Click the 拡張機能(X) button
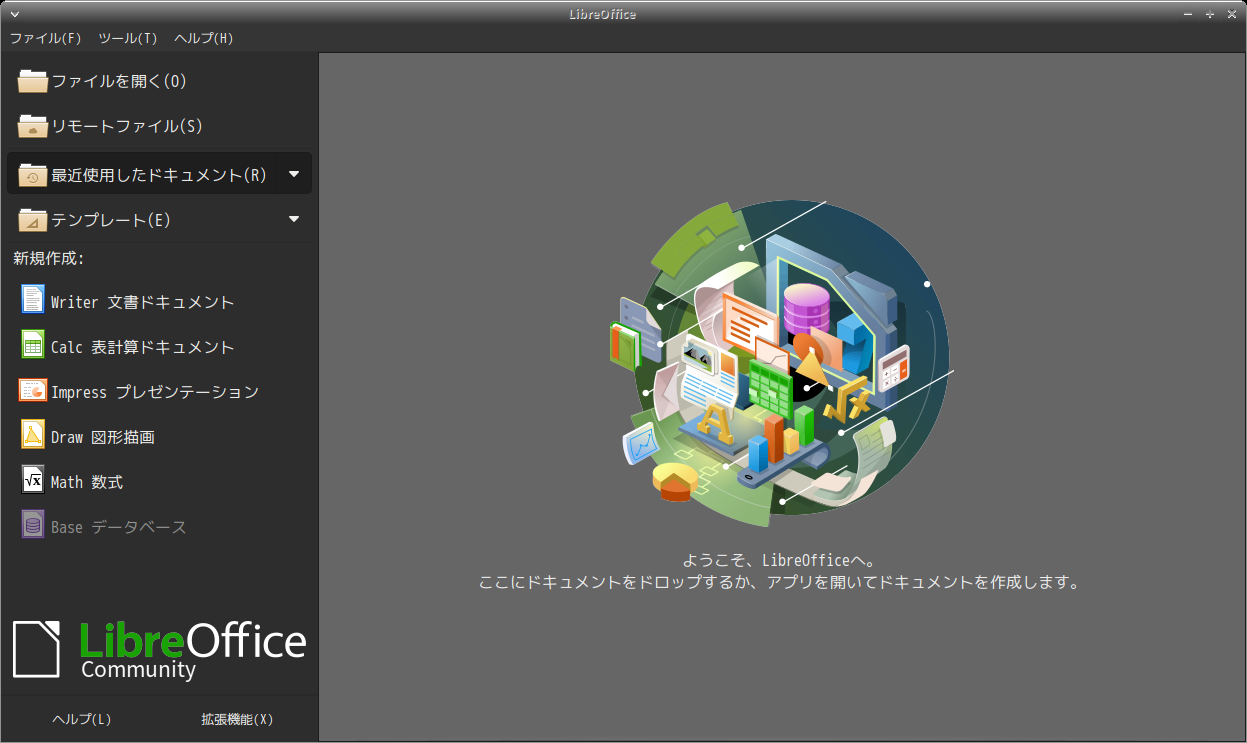Viewport: 1247px width, 743px height. click(237, 719)
